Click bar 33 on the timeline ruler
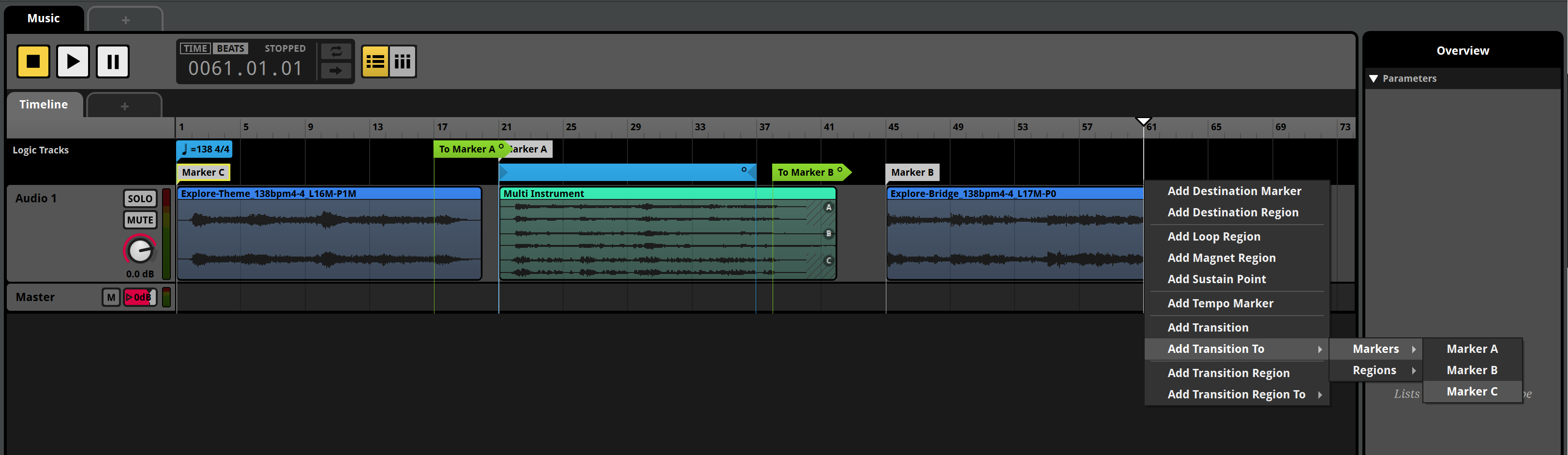The image size is (1568, 455). tap(700, 127)
